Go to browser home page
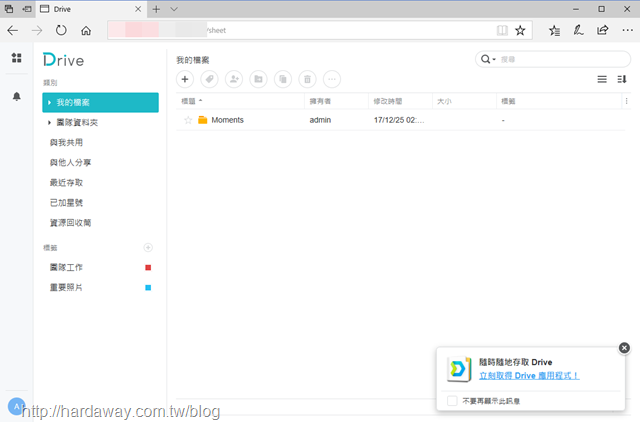 (86, 30)
